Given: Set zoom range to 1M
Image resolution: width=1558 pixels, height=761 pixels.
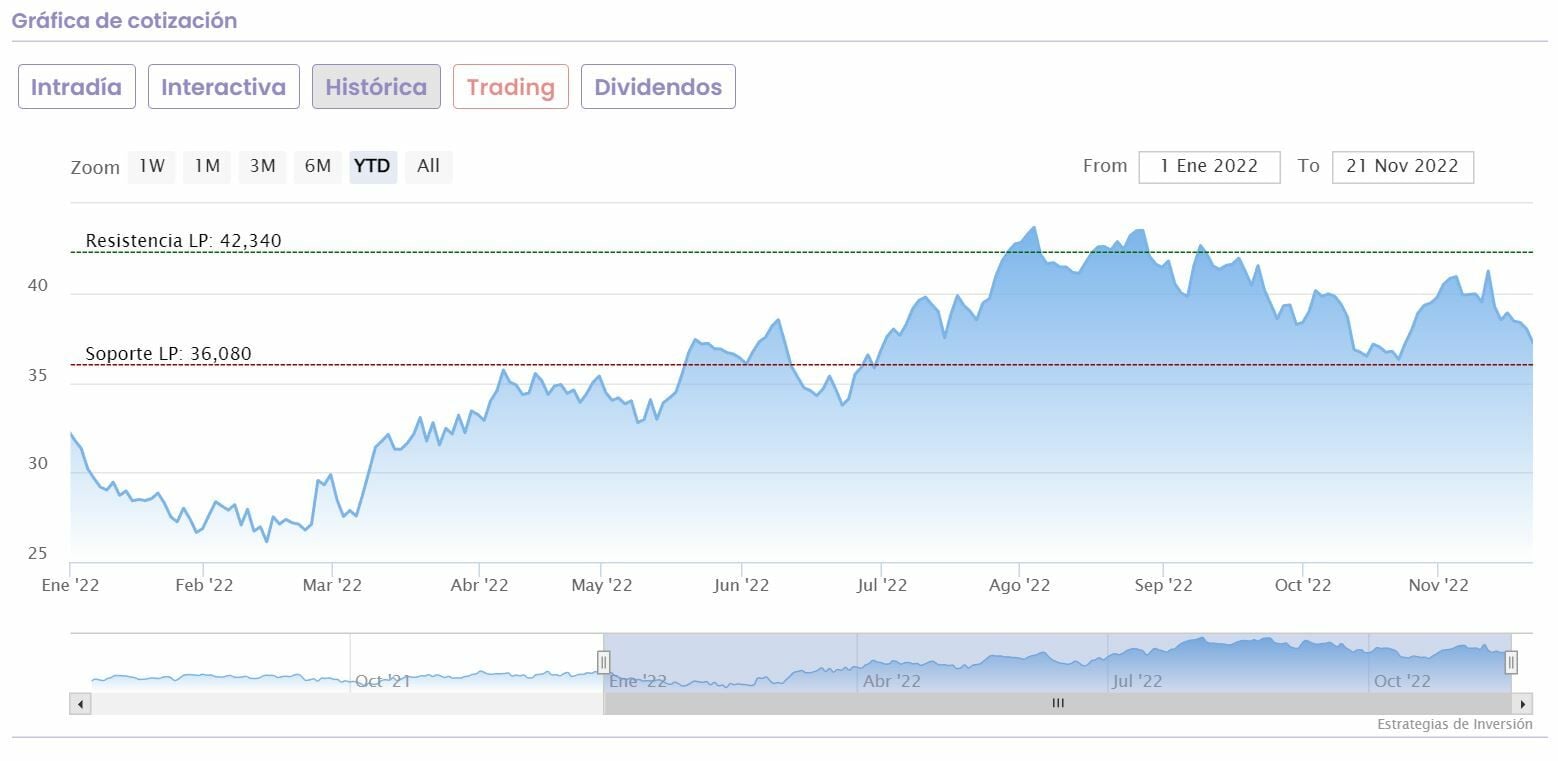Looking at the screenshot, I should coord(207,166).
